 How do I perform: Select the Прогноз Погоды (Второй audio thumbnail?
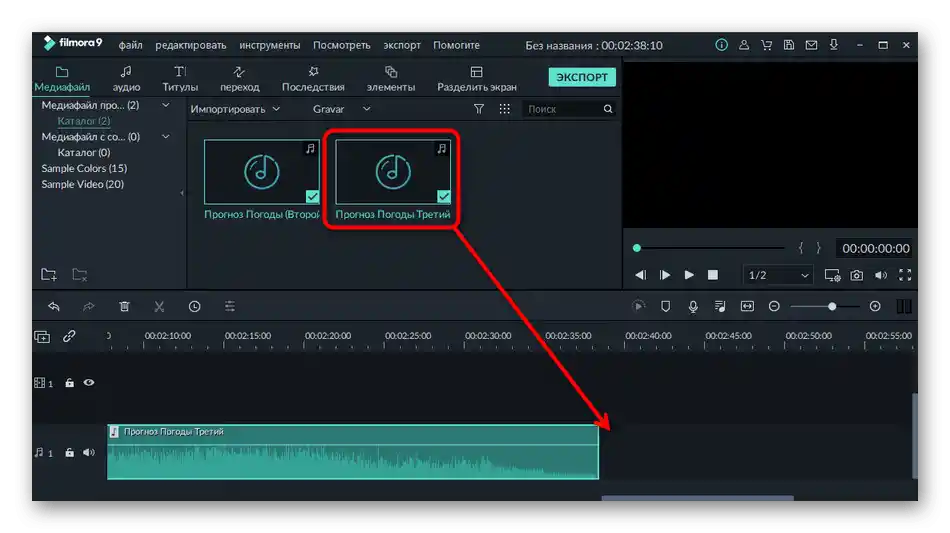(x=262, y=172)
